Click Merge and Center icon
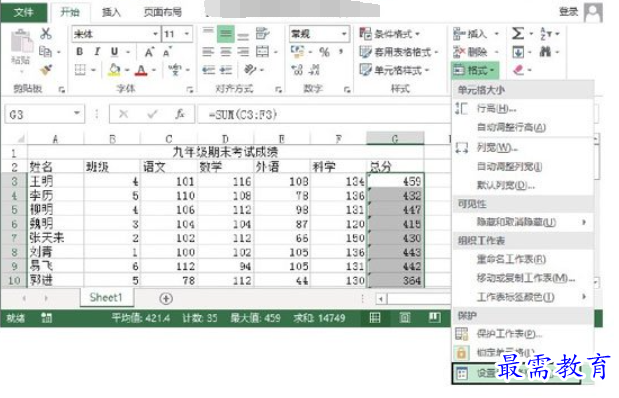This screenshot has height=398, width=619. [262, 52]
